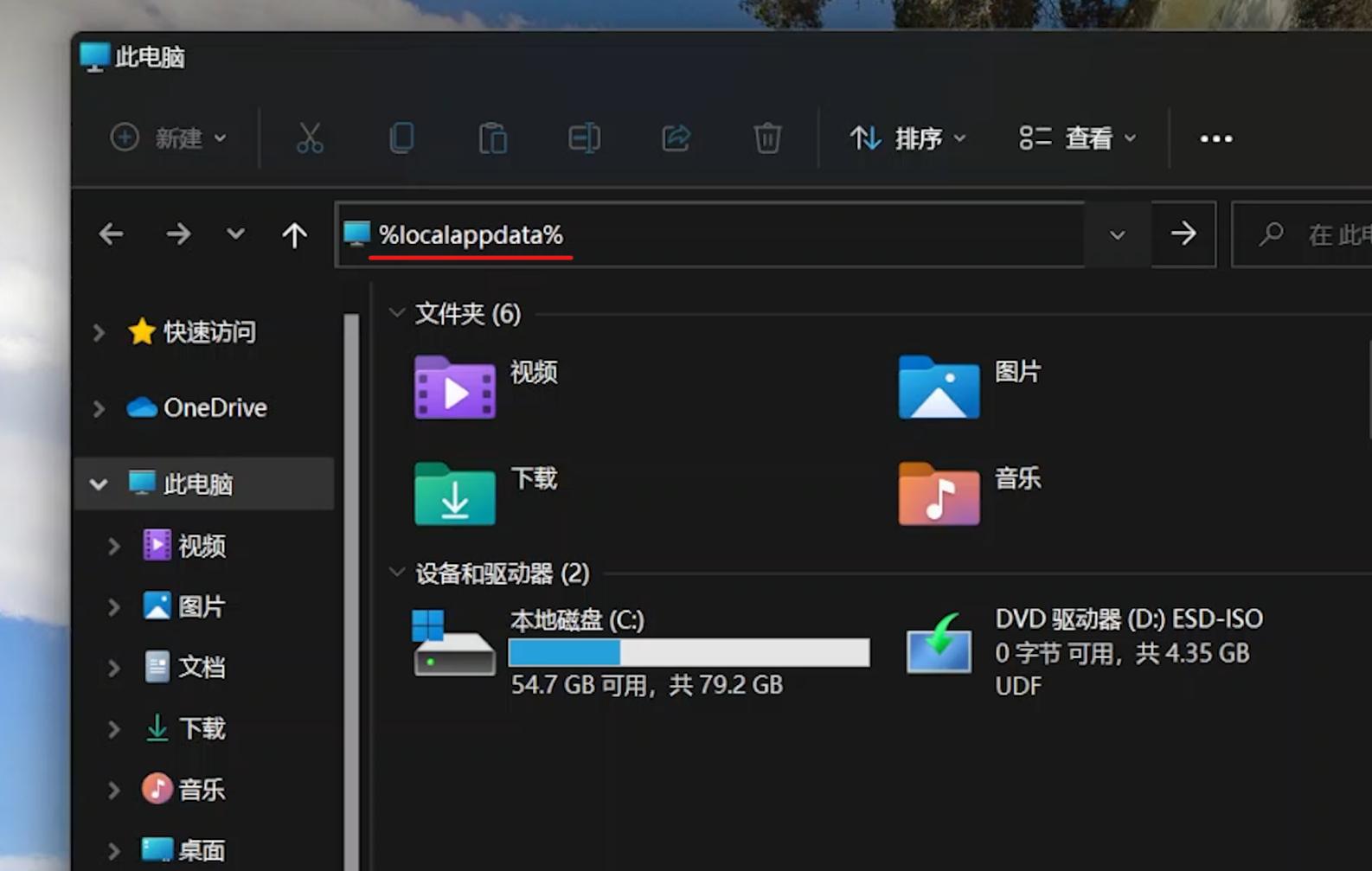1372x871 pixels.
Task: Open the 新建 (New) menu
Action: click(169, 138)
